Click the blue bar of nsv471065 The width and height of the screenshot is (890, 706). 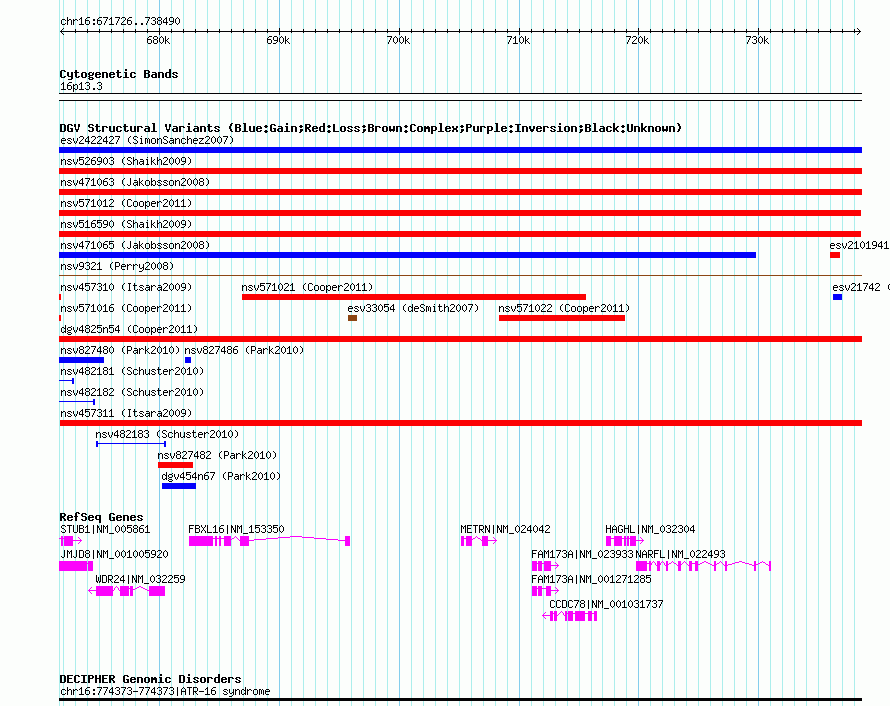(408, 255)
